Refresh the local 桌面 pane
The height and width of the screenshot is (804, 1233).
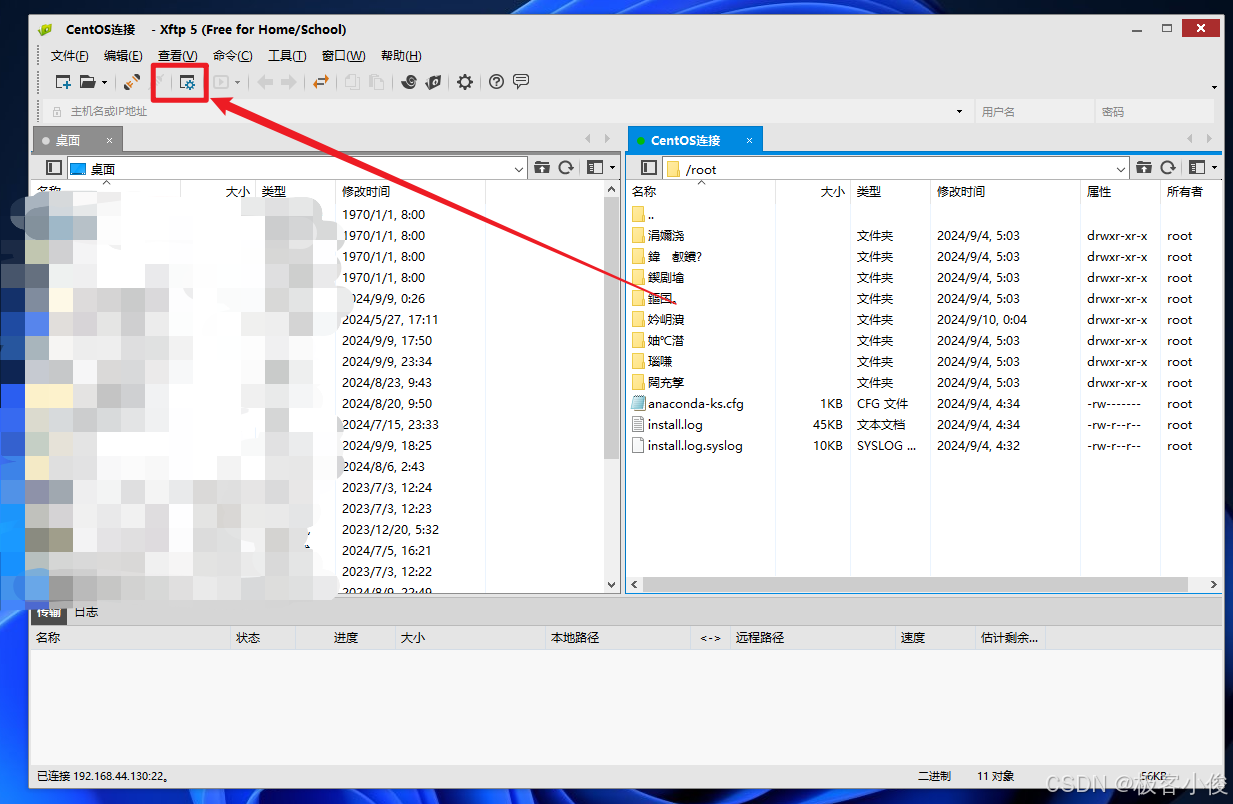pyautogui.click(x=566, y=168)
